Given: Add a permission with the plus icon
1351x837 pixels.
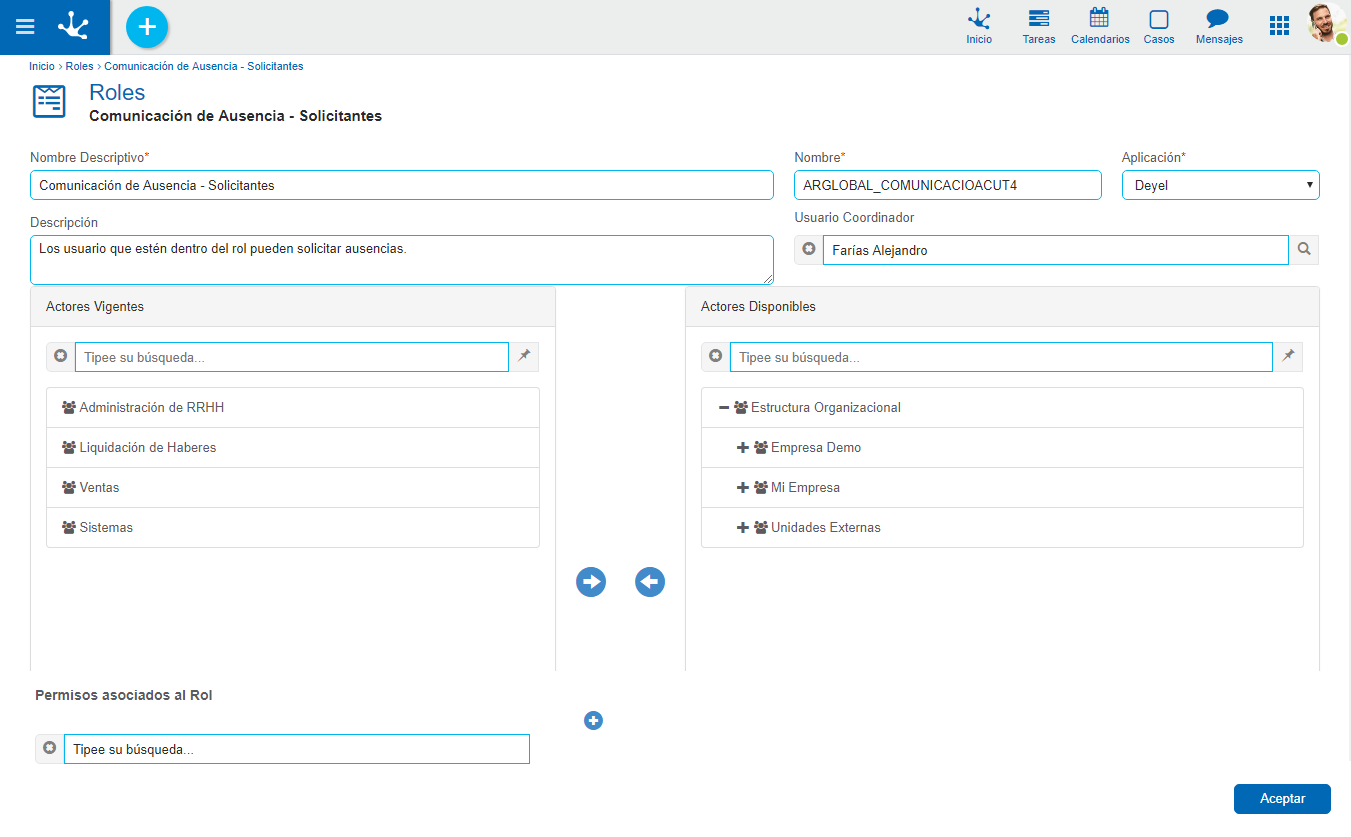Looking at the screenshot, I should (593, 720).
